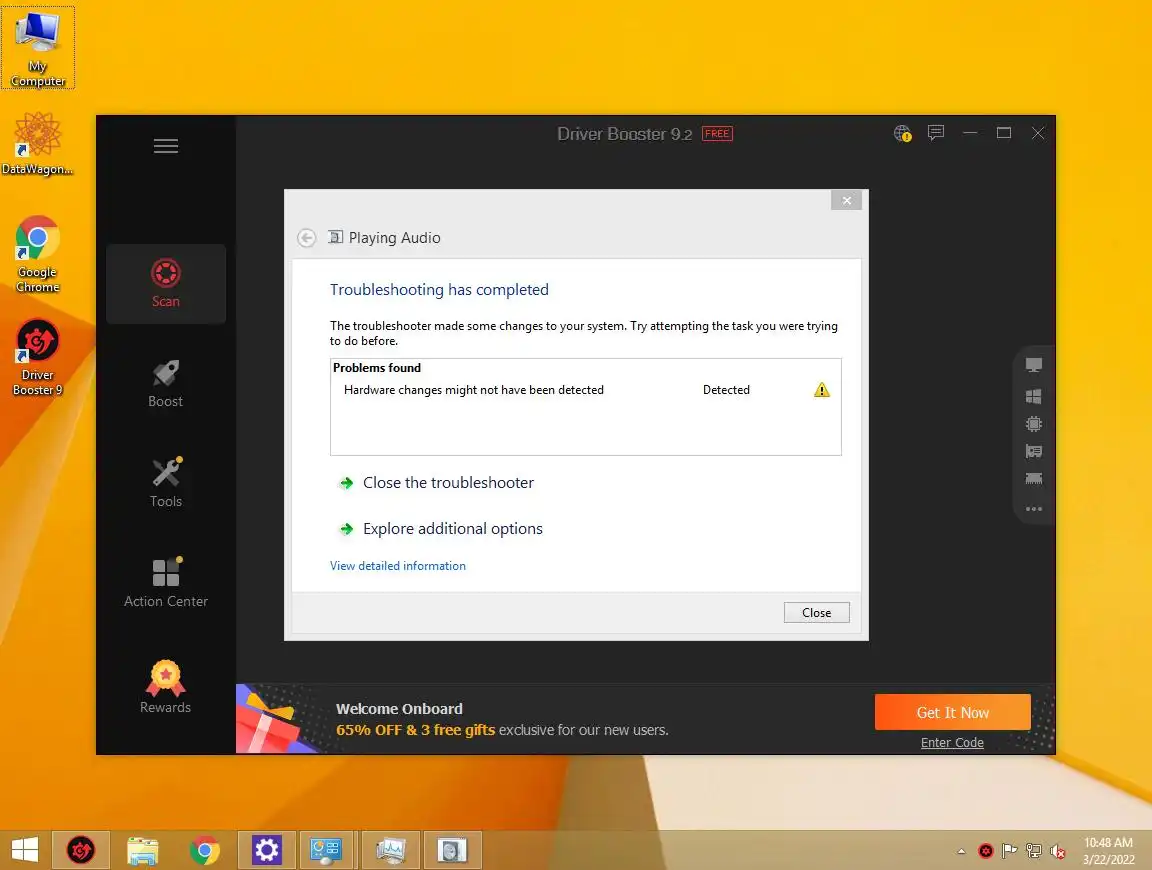Show graphics card info icon
1152x870 pixels.
pos(1034,451)
